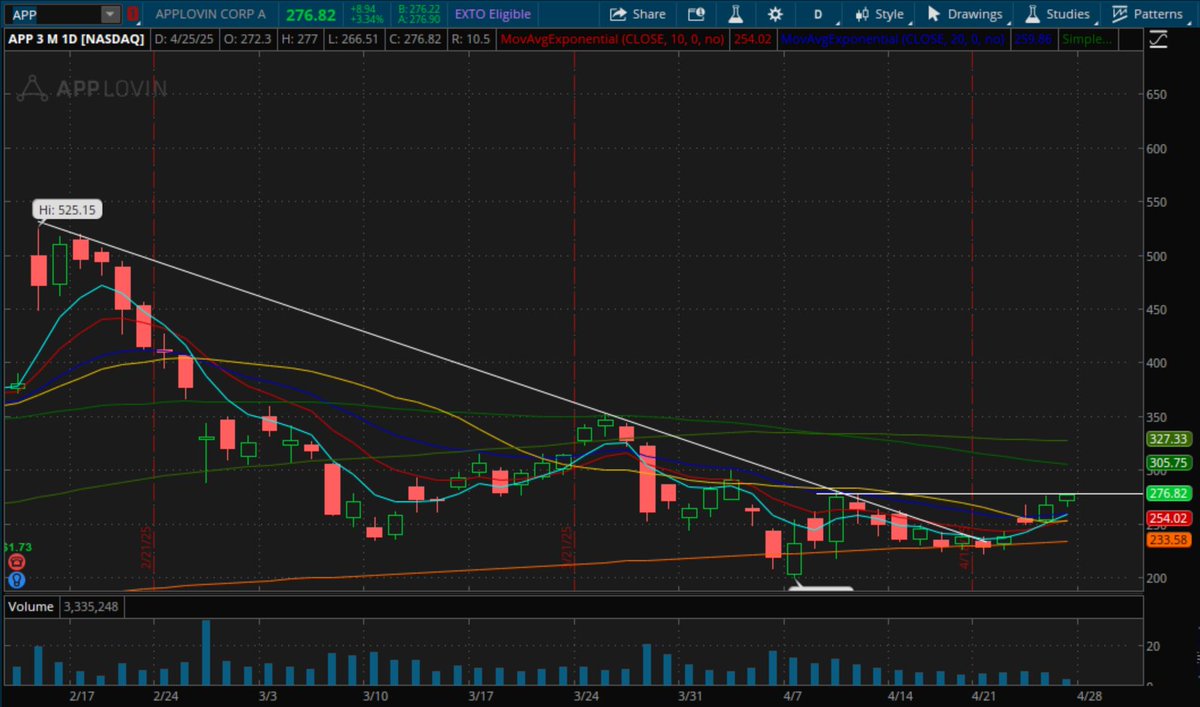Click the pointer cursor Drawings icon
This screenshot has width=1200, height=707.
click(934, 14)
